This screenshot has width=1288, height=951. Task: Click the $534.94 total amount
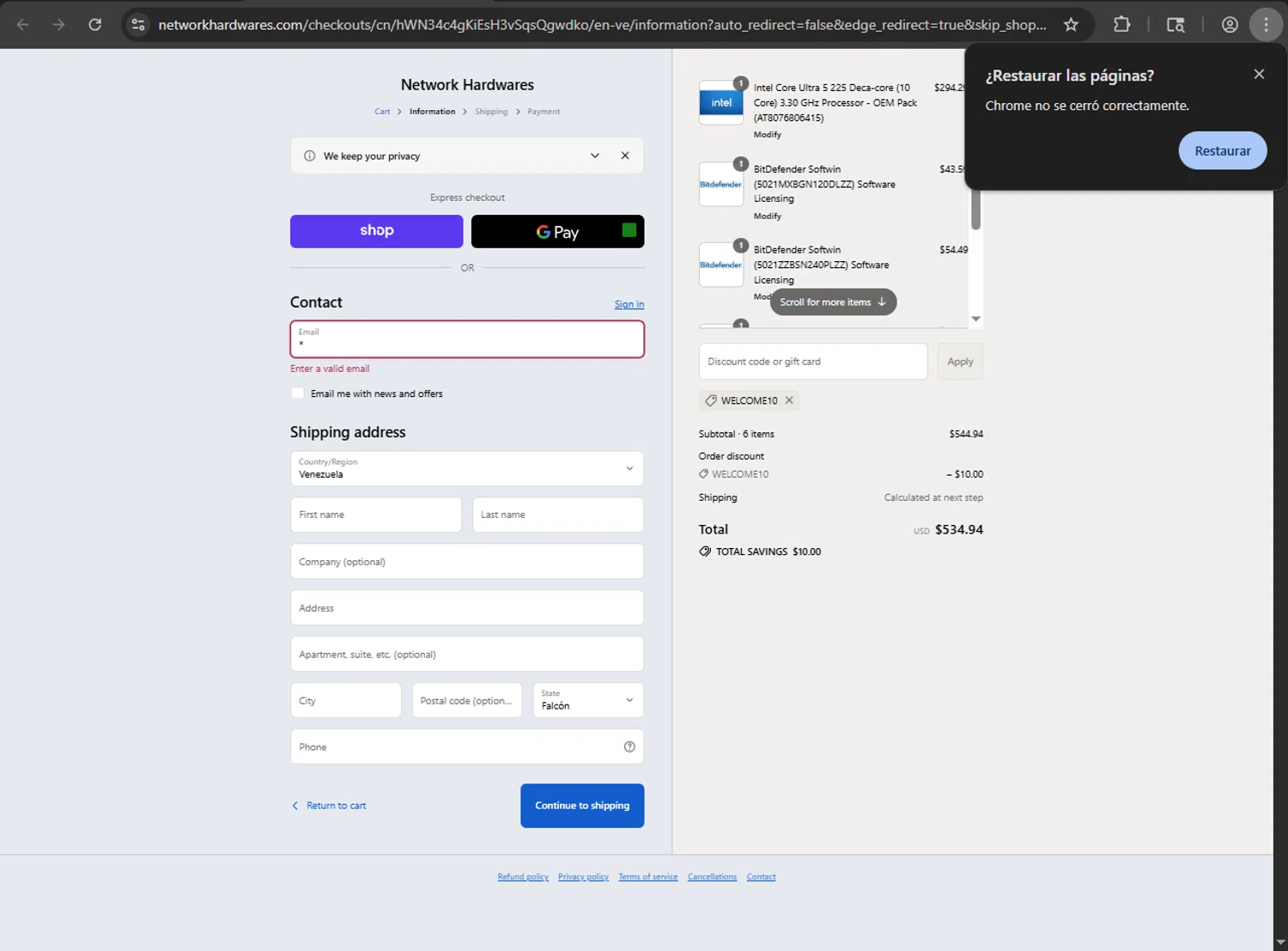tap(959, 530)
